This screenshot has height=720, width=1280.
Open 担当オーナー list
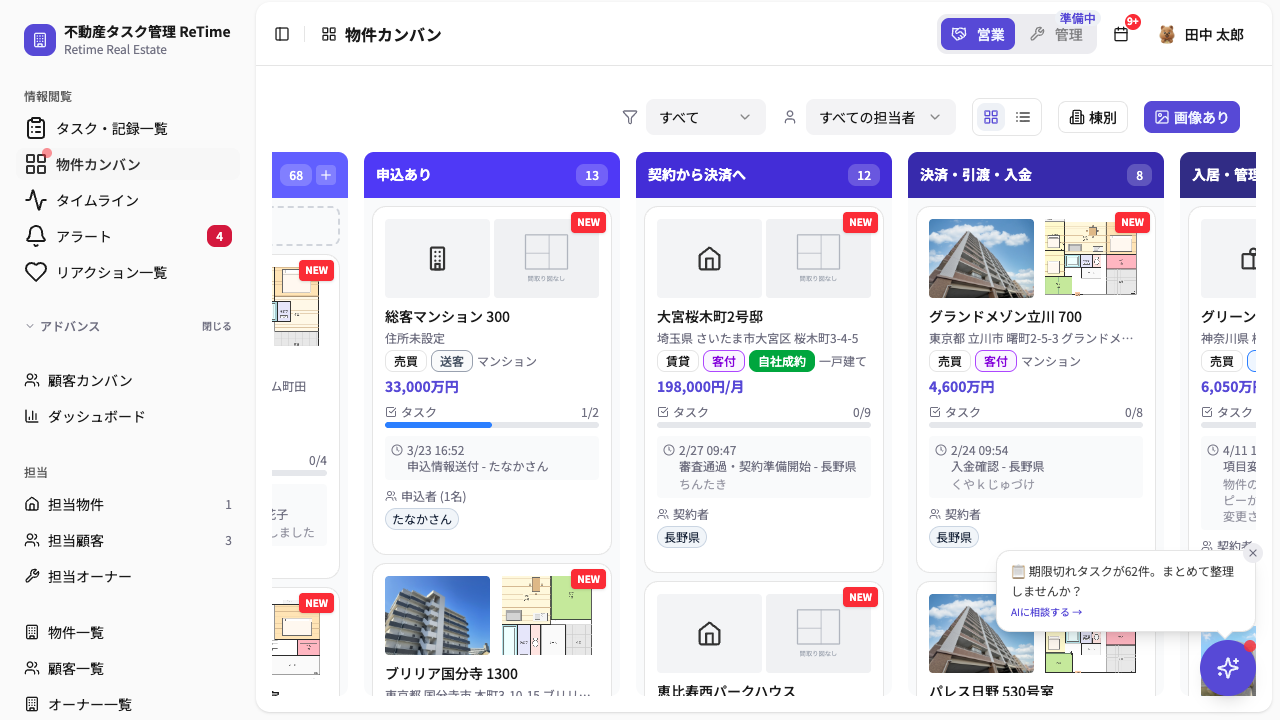128,576
